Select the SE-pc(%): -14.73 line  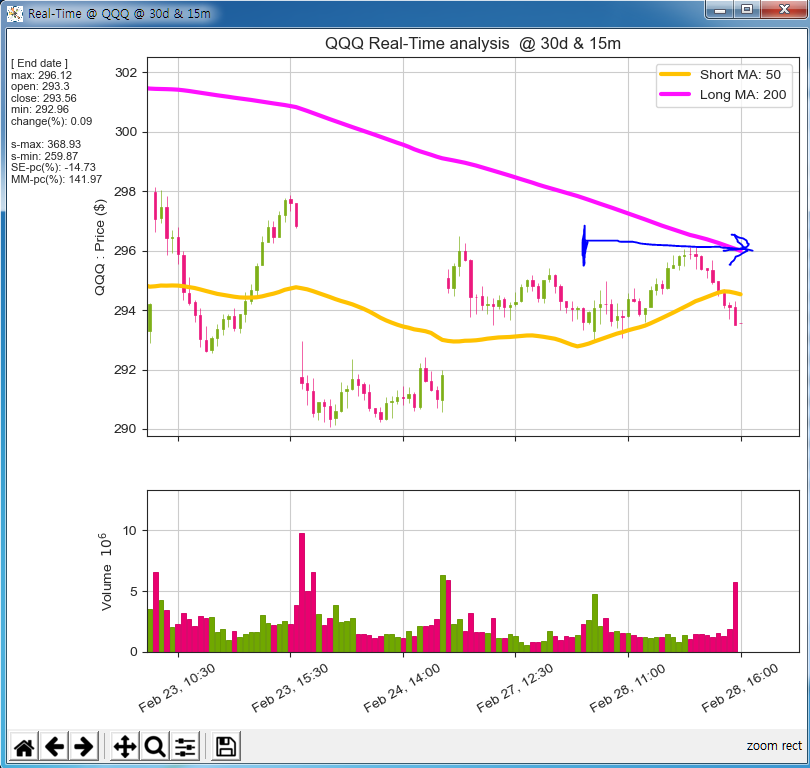click(x=53, y=167)
